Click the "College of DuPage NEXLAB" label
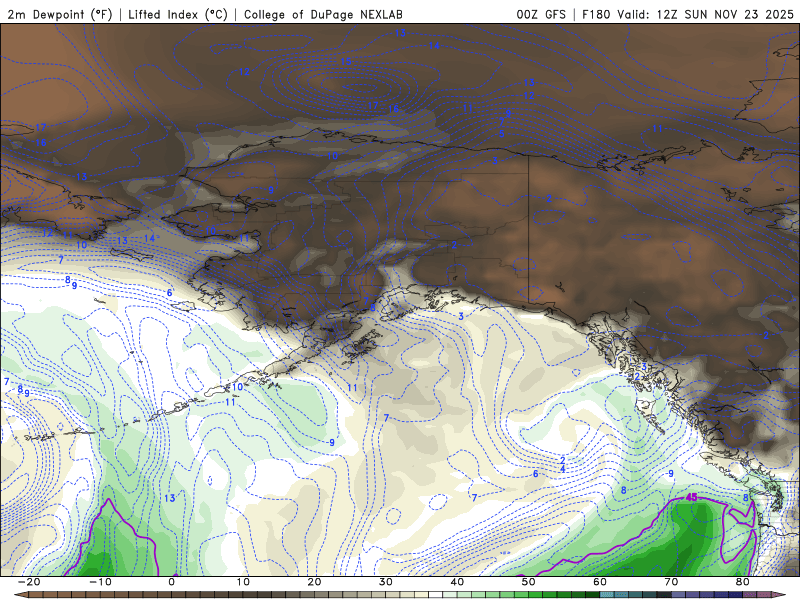Image resolution: width=800 pixels, height=600 pixels. point(323,14)
